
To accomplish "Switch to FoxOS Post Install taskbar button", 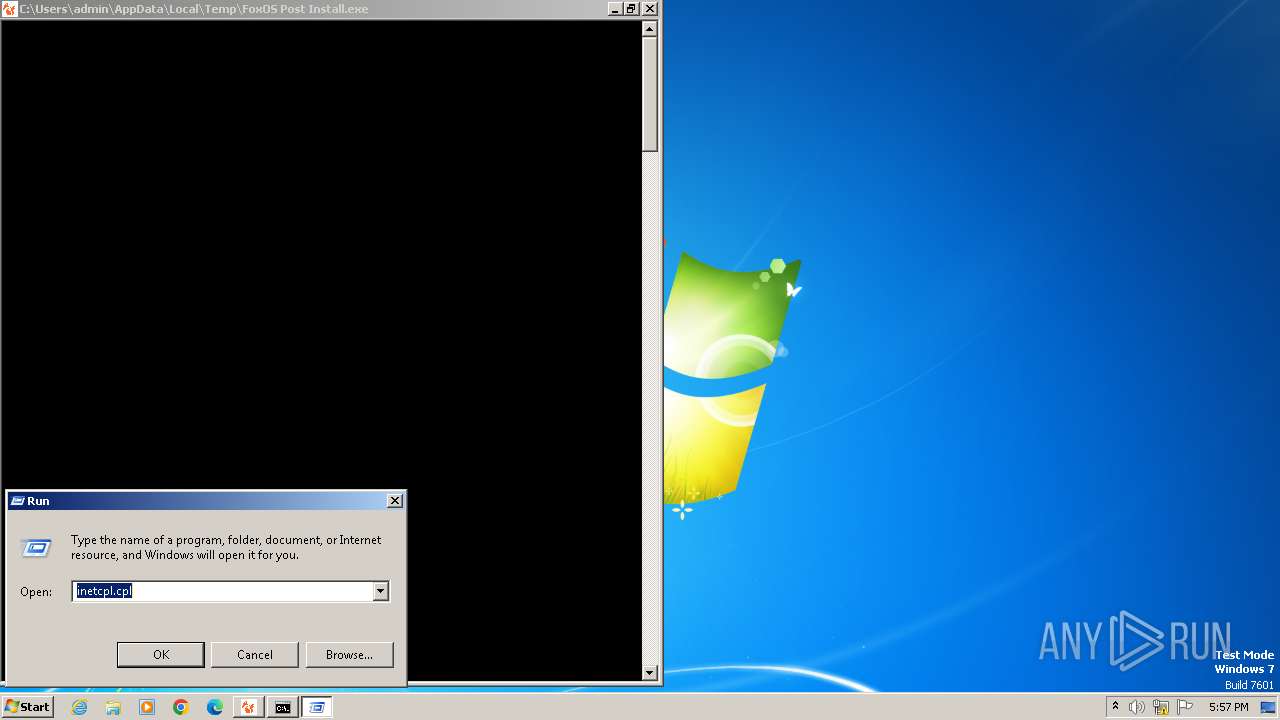I will (x=249, y=707).
